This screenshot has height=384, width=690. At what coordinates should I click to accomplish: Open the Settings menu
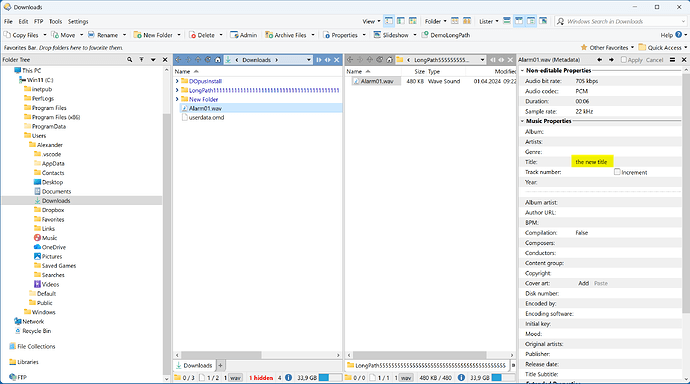[78, 21]
